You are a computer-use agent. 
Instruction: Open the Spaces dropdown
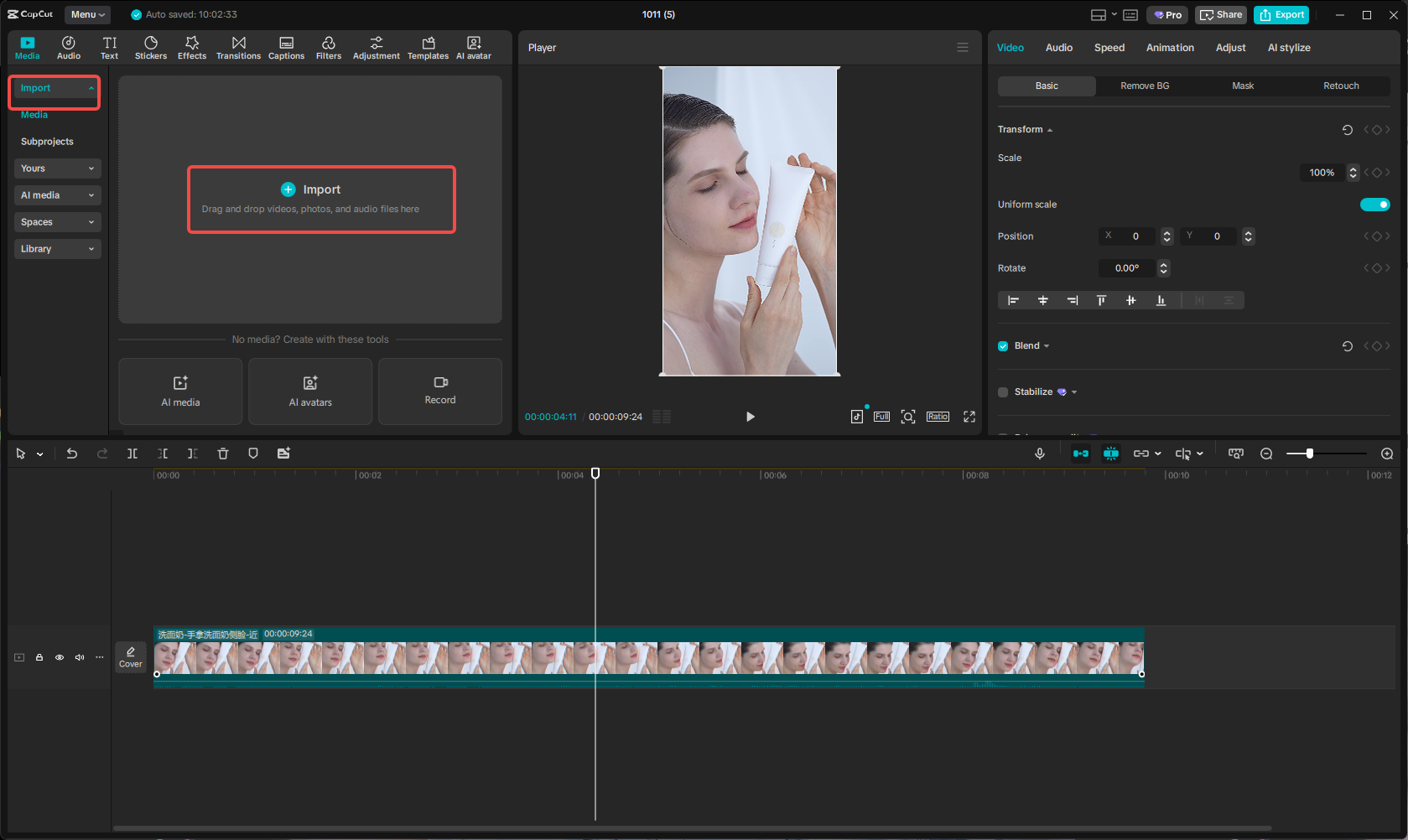57,221
